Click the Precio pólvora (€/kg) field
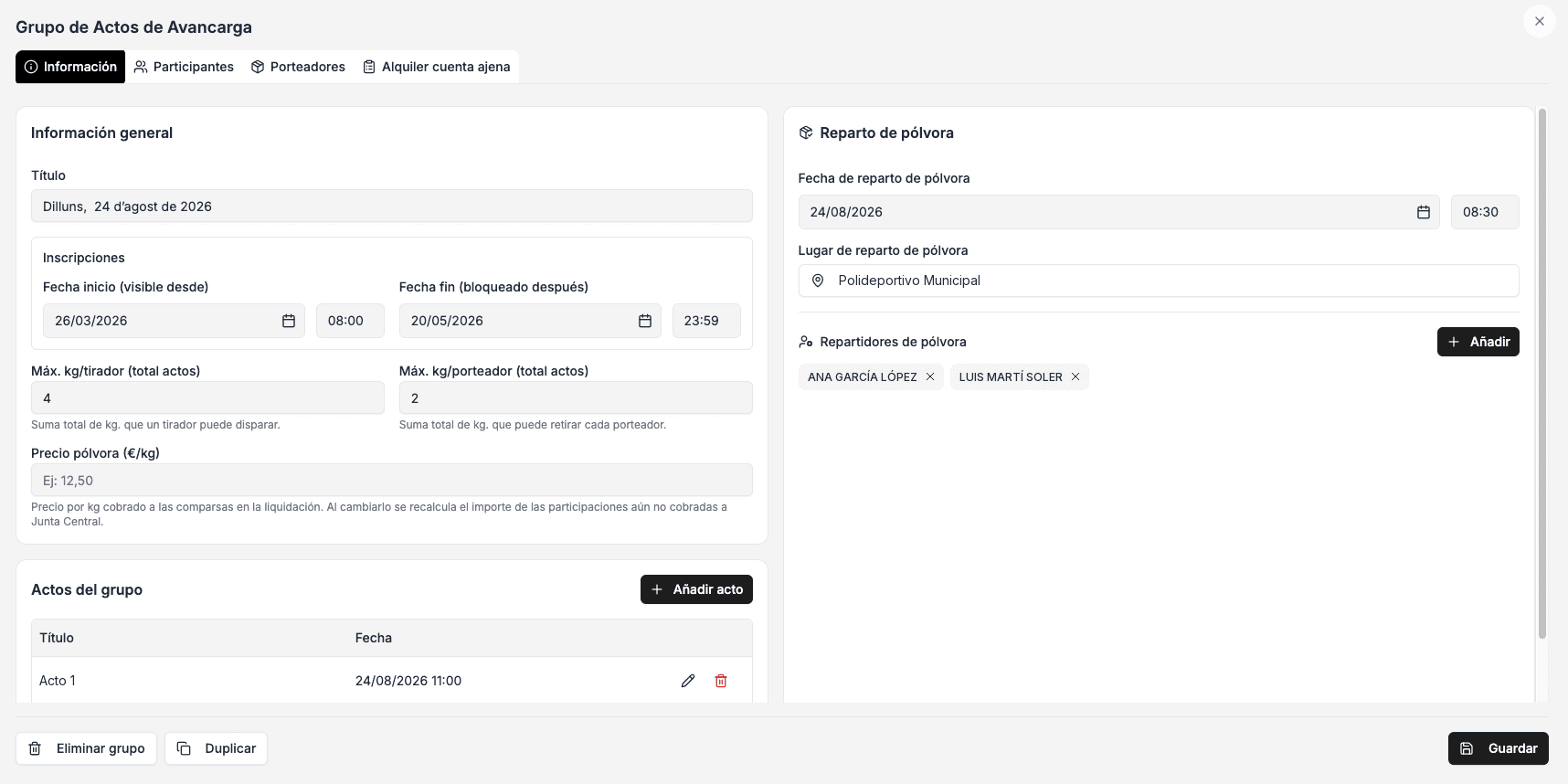 coord(392,480)
